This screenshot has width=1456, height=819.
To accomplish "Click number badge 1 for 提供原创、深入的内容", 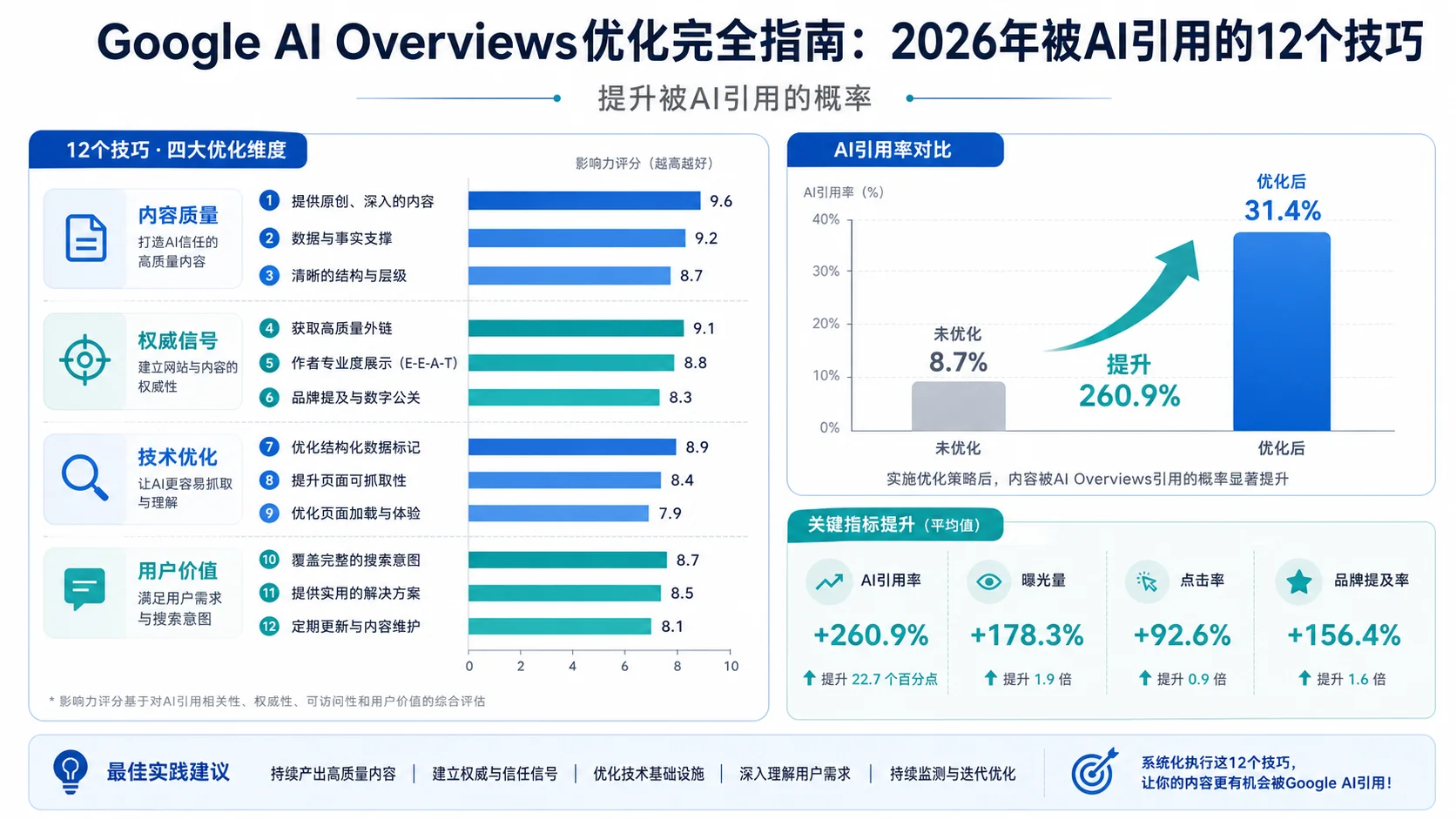I will point(269,201).
